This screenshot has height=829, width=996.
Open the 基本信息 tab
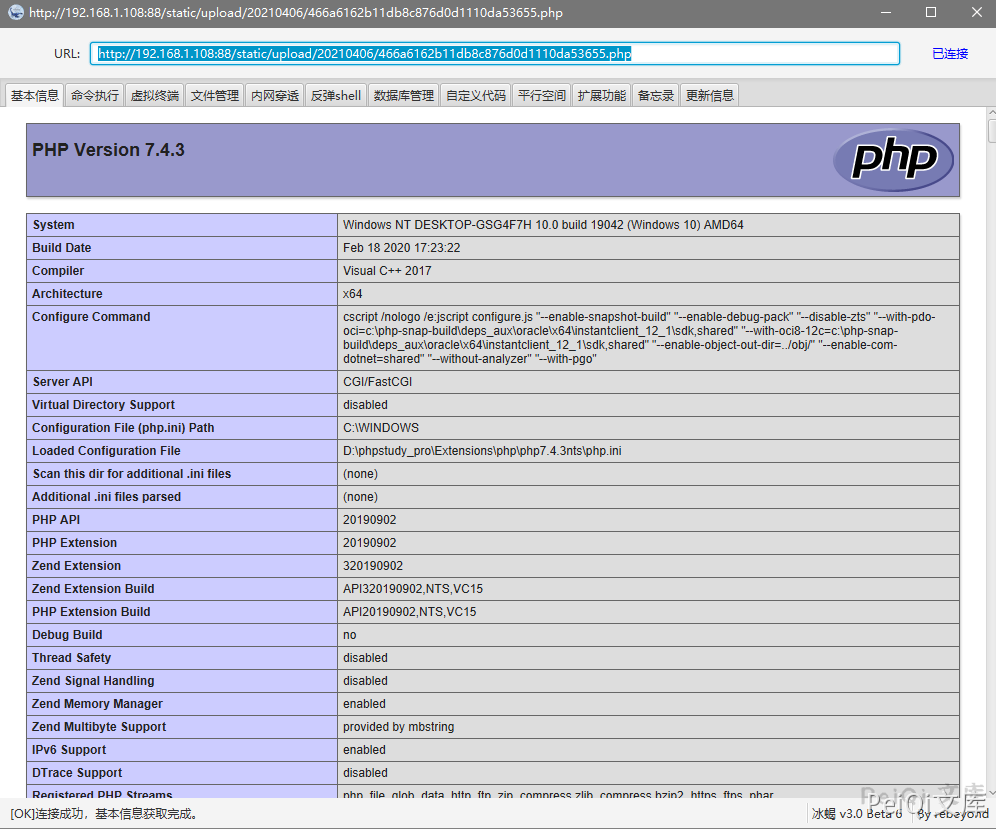pos(34,95)
